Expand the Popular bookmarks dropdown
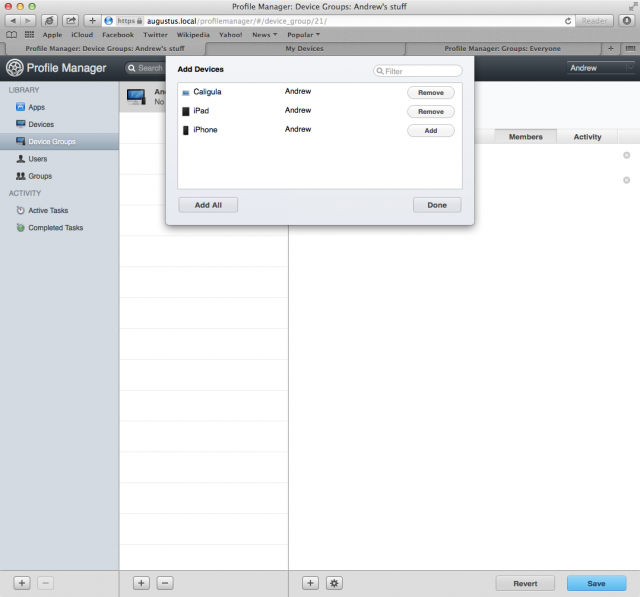This screenshot has height=597, width=640. coord(303,35)
